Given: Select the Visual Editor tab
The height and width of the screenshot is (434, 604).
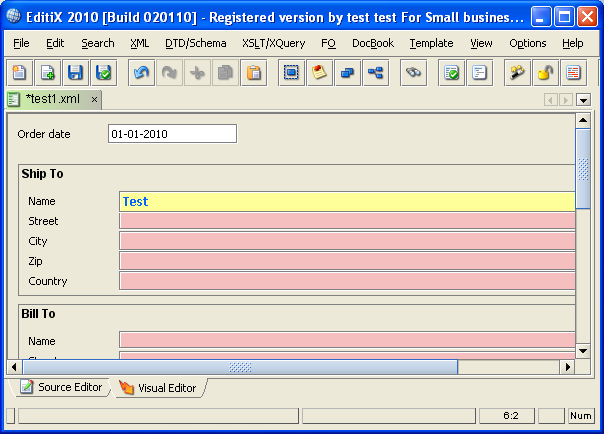Looking at the screenshot, I should tap(158, 388).
